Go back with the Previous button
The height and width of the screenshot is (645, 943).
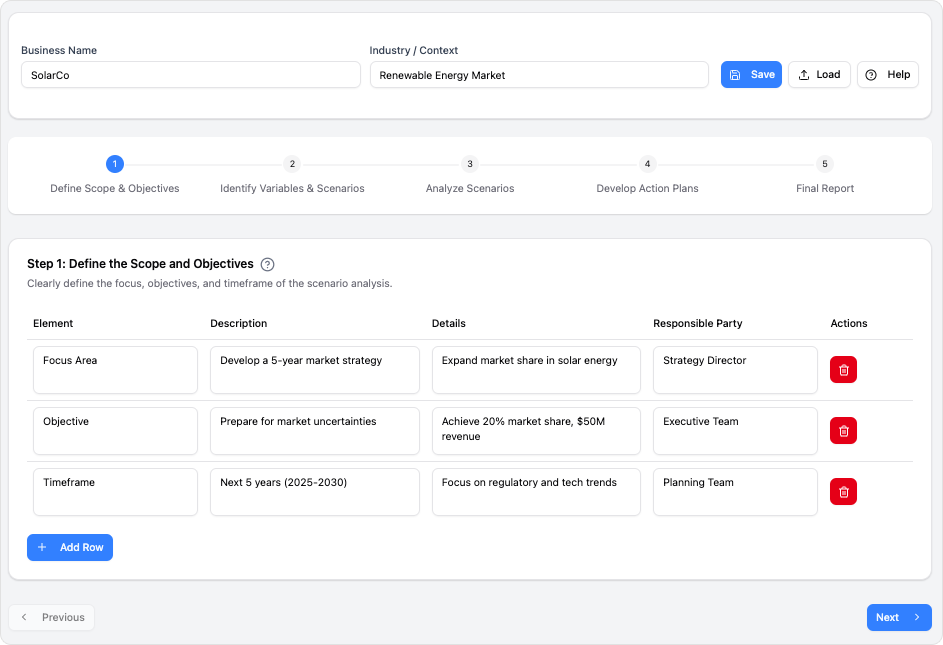pyautogui.click(x=52, y=617)
